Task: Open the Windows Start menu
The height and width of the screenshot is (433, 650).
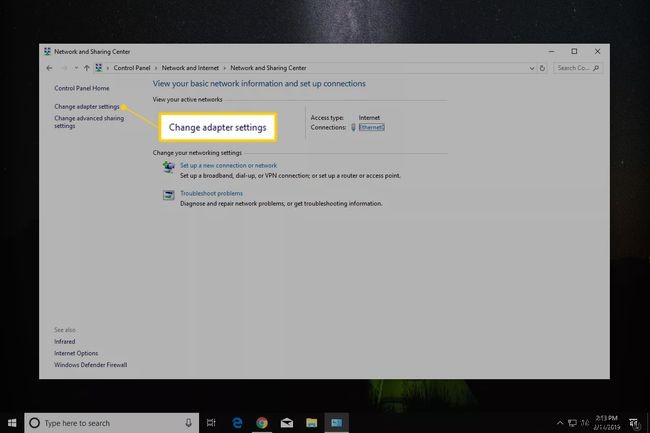Action: (12, 423)
